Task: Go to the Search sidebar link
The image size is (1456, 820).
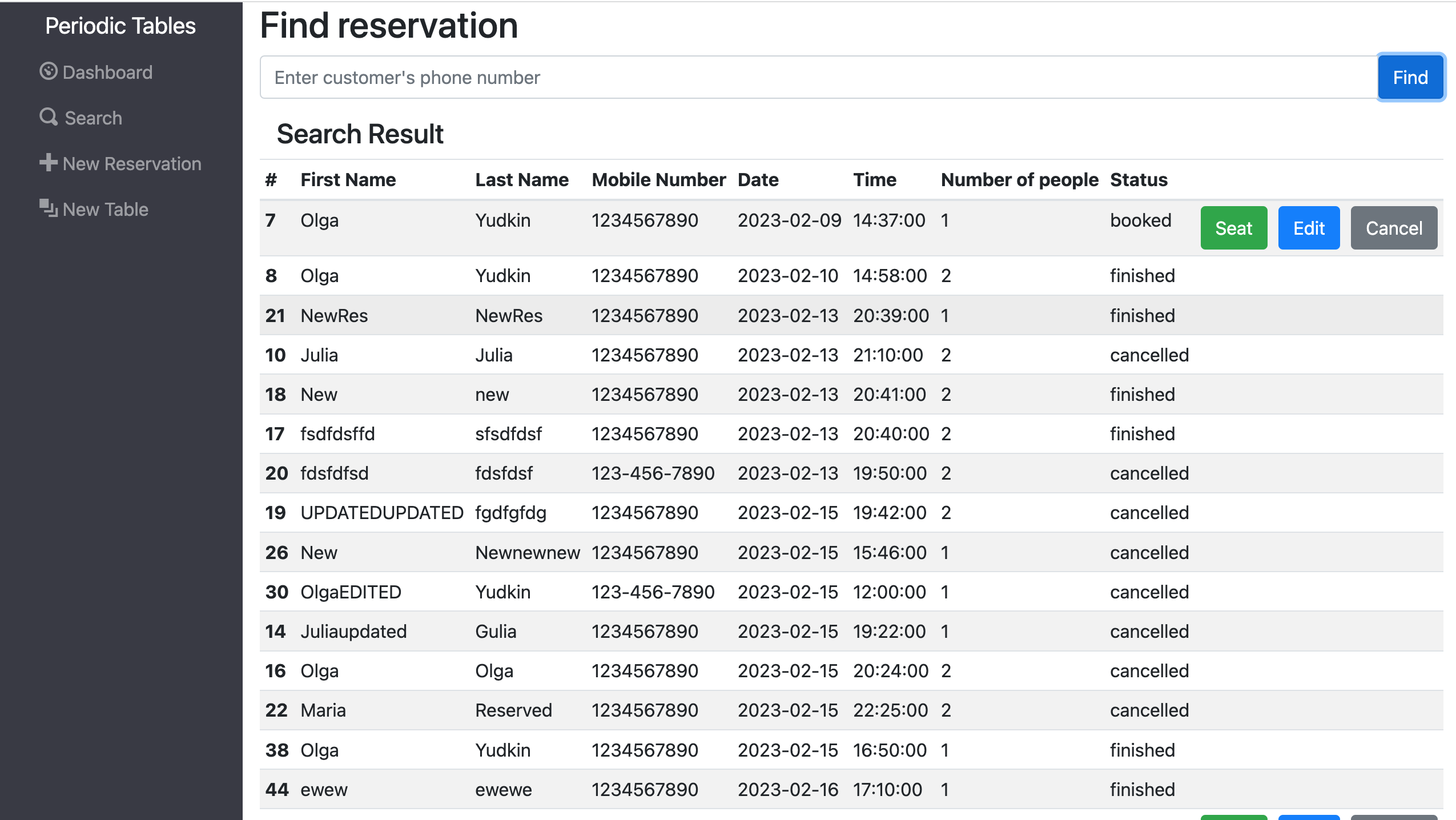Action: (x=93, y=118)
